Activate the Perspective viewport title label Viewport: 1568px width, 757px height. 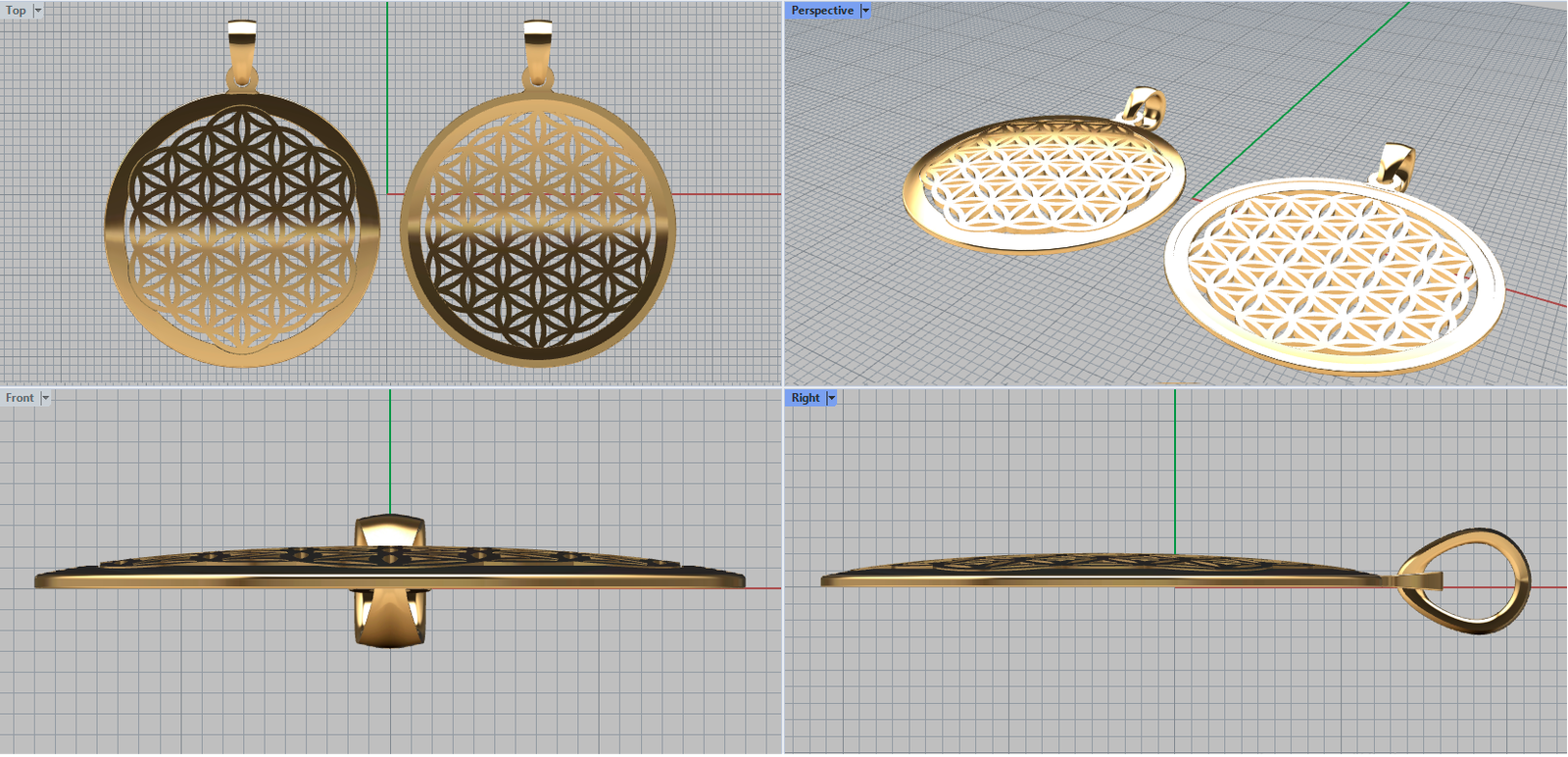(821, 11)
